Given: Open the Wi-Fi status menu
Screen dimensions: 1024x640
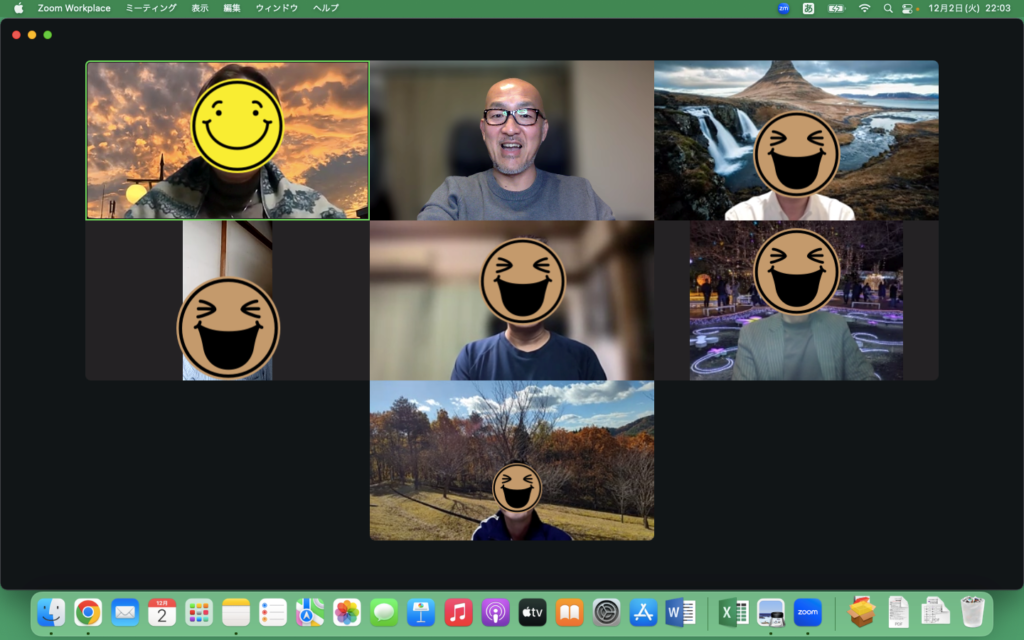Looking at the screenshot, I should 864,8.
